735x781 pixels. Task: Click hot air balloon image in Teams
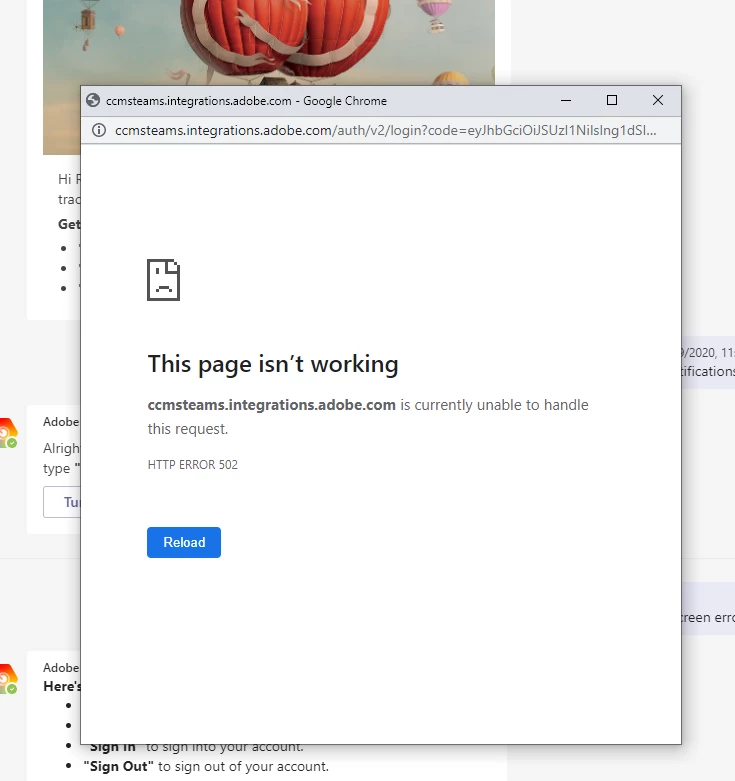[x=269, y=42]
